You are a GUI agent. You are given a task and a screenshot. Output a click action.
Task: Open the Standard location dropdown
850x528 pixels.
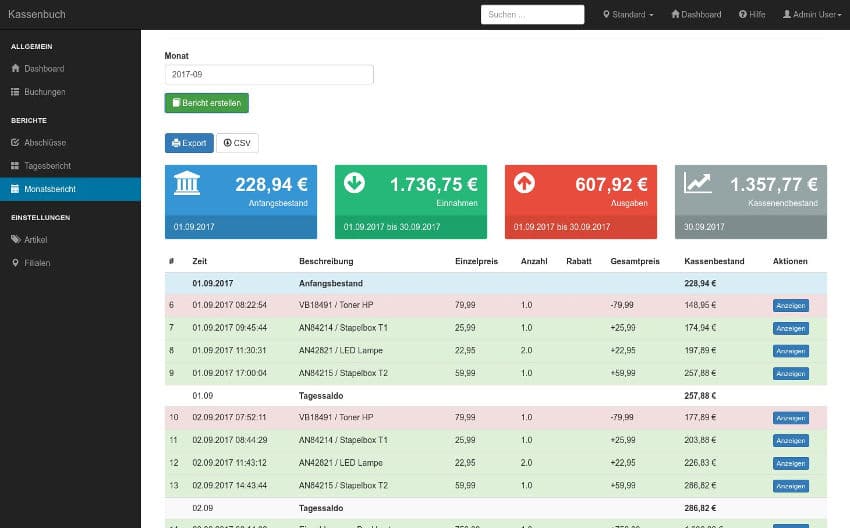point(629,15)
